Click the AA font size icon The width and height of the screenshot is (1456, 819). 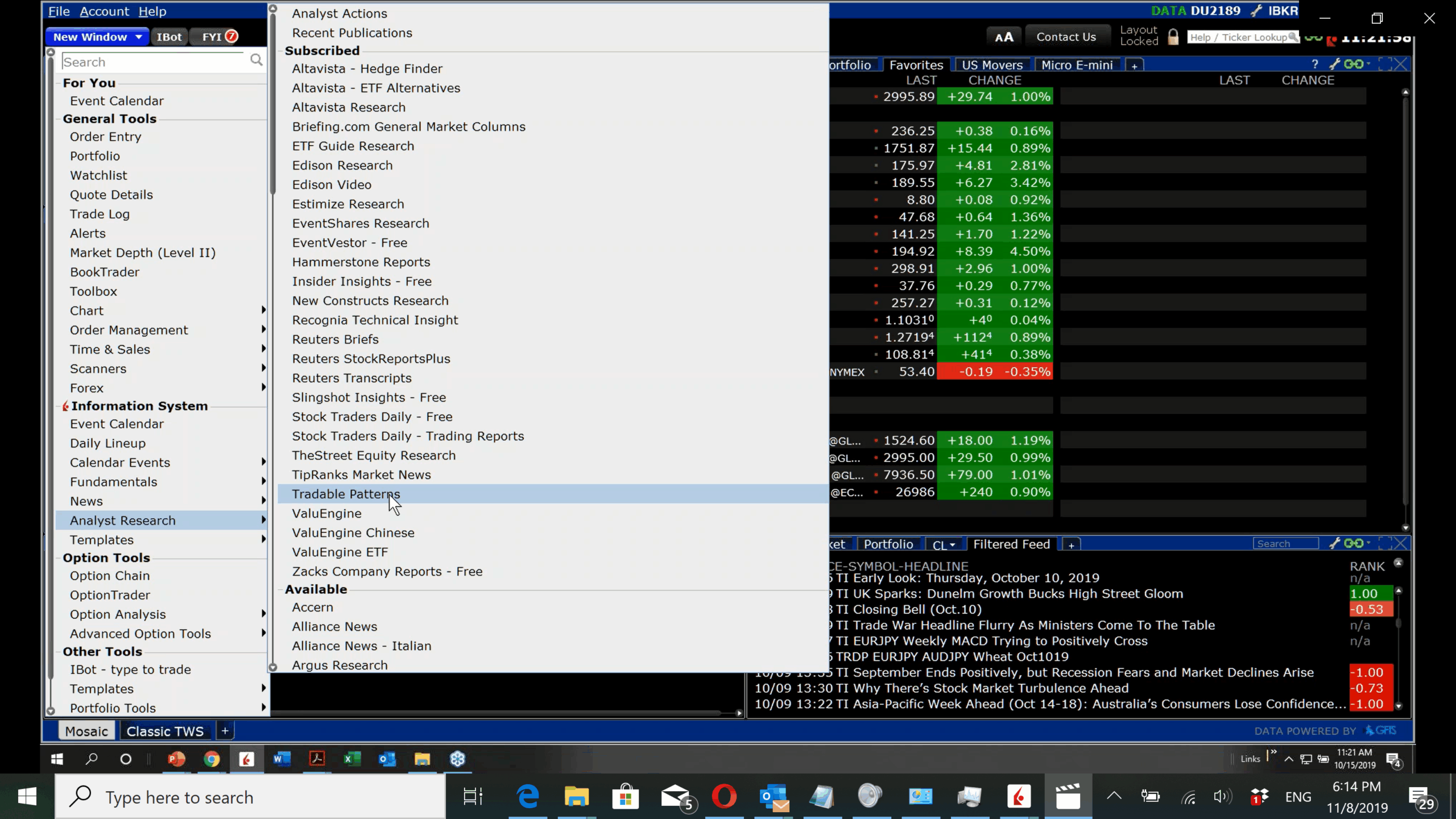[1004, 37]
